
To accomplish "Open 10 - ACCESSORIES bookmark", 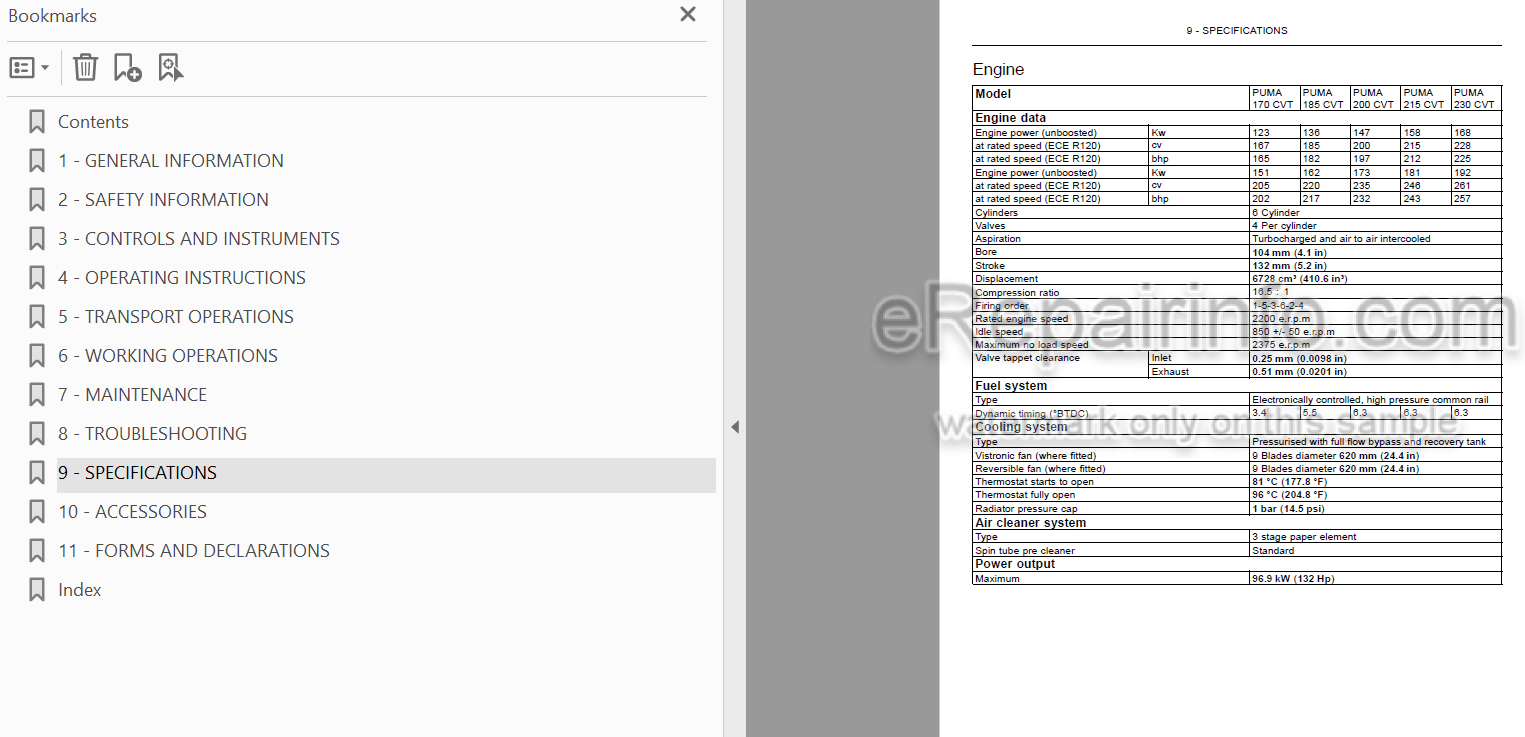I will [x=132, y=512].
